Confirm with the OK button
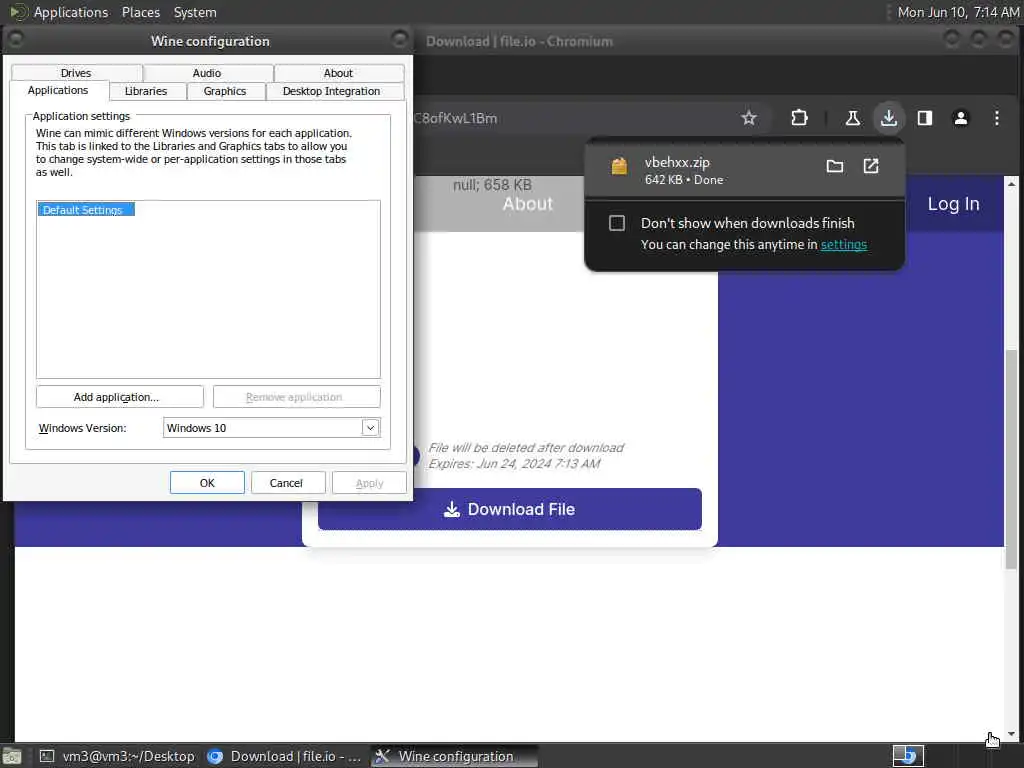Screen dimensions: 1024x768 pos(207,483)
